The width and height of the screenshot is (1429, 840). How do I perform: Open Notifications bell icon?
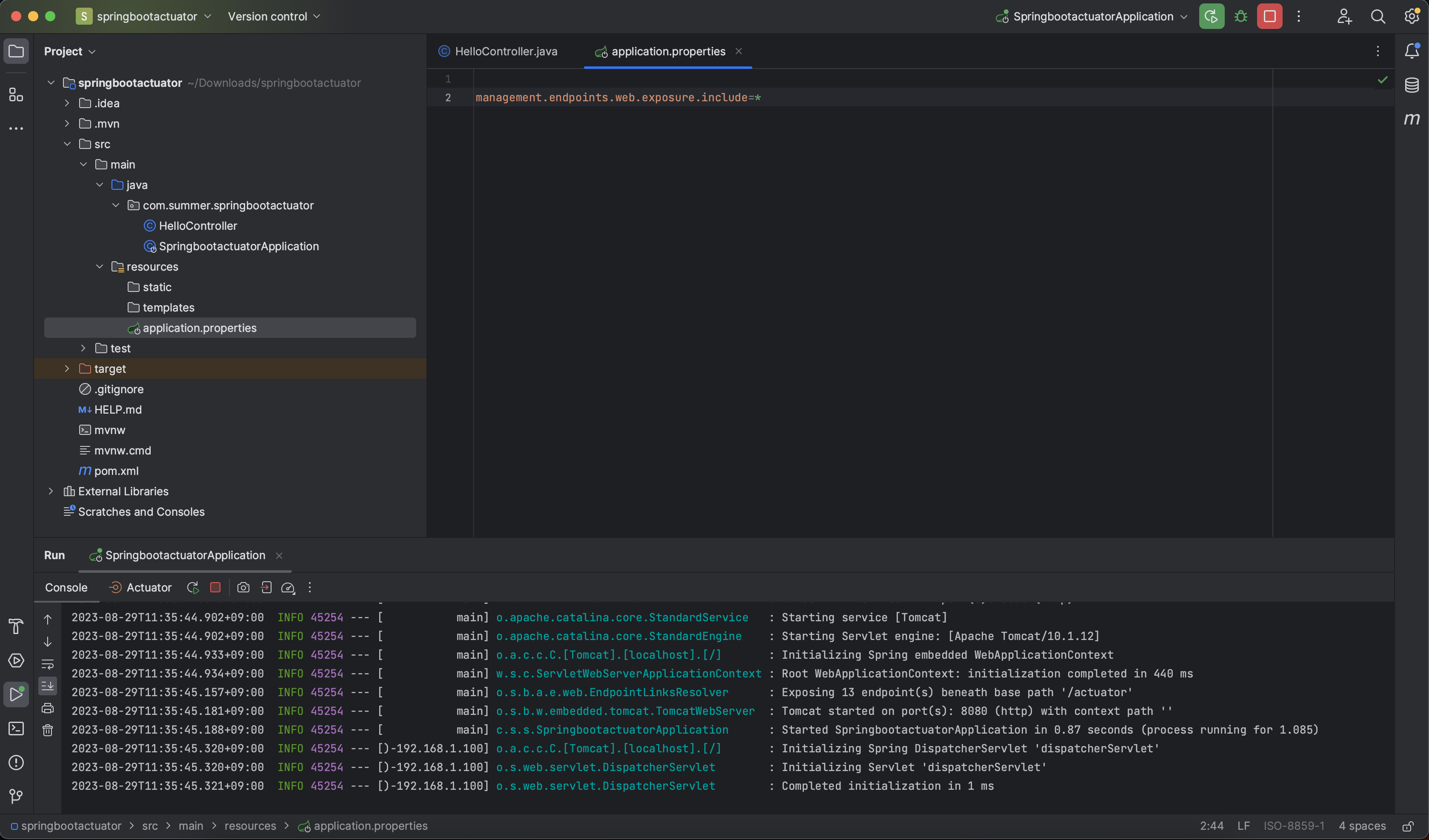(x=1412, y=51)
